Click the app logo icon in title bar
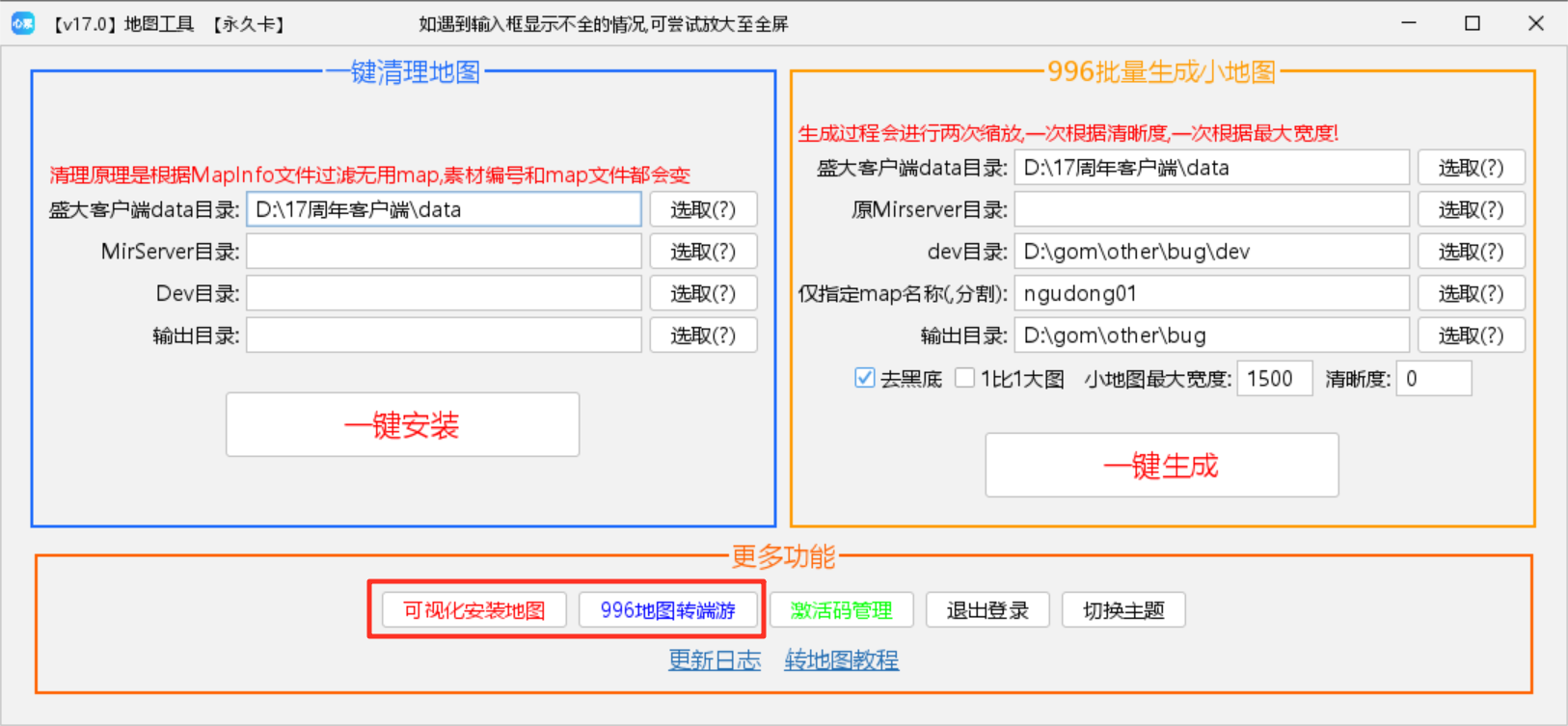This screenshot has width=1568, height=726. (x=22, y=23)
